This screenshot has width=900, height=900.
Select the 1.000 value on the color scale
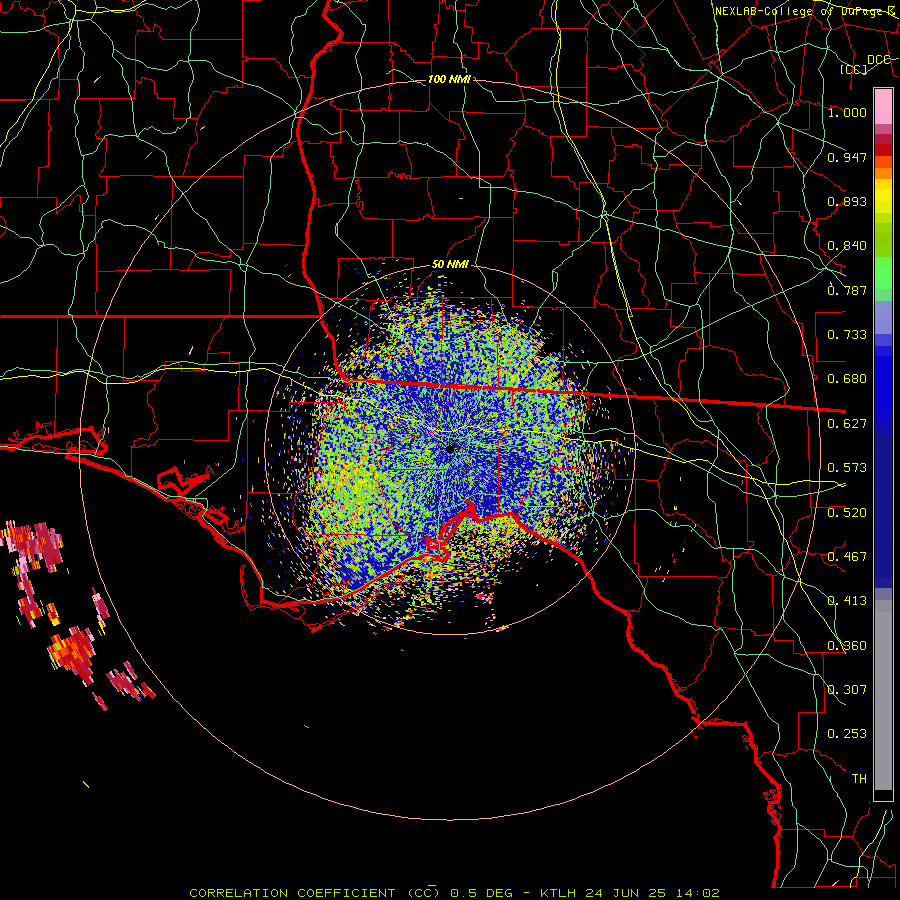[x=847, y=112]
